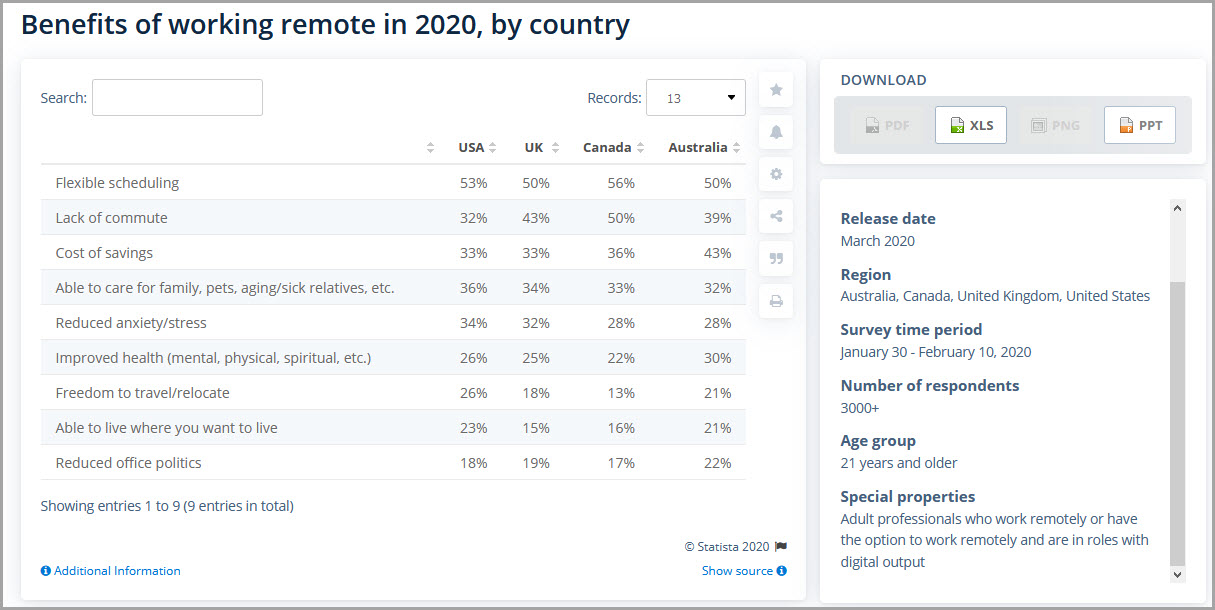This screenshot has height=610, width=1215.
Task: Click the quotation mark citation icon
Action: pos(776,259)
